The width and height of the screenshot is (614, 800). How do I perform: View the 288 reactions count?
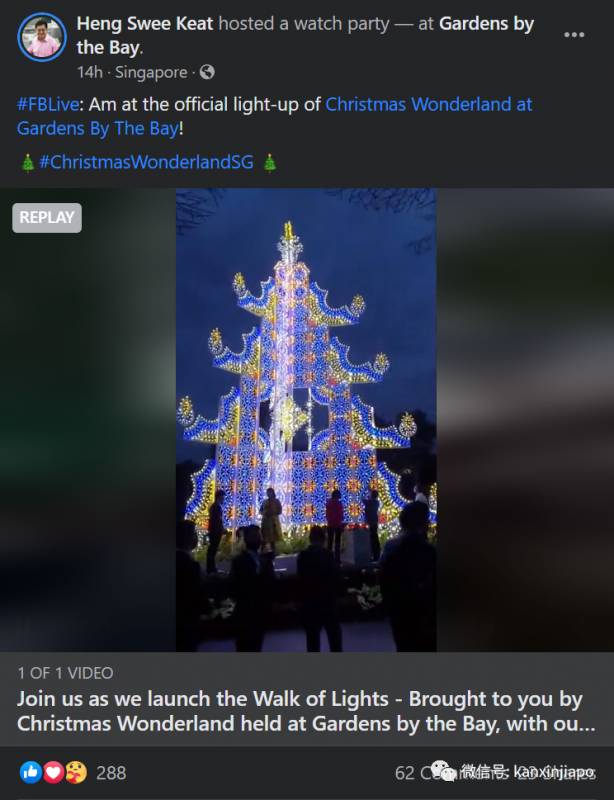(x=111, y=773)
